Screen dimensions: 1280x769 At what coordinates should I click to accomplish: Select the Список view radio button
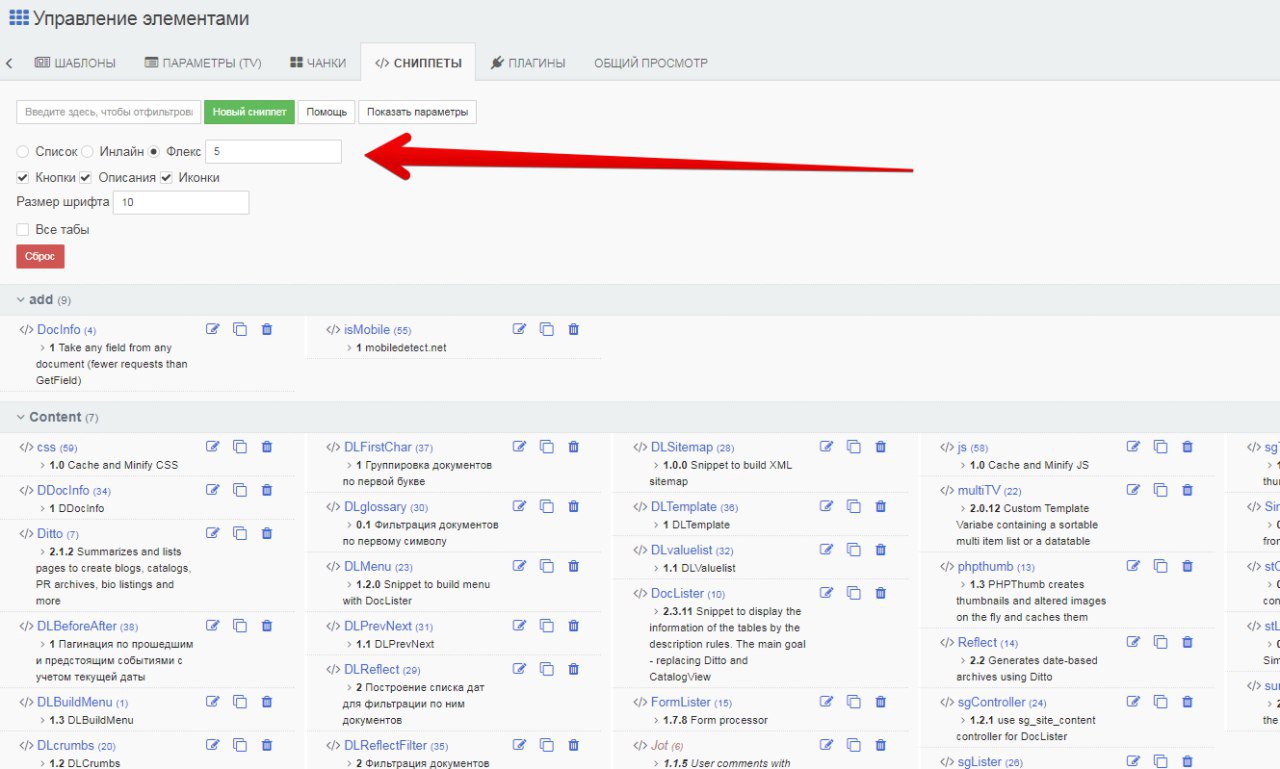point(23,152)
